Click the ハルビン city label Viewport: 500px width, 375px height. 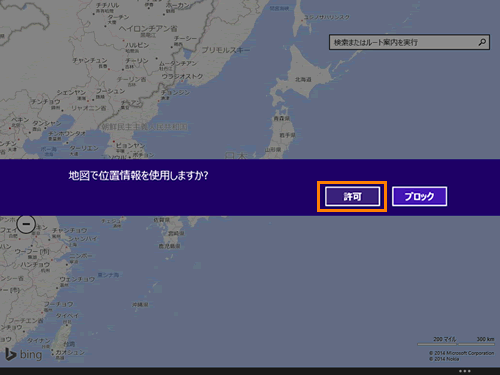137,45
